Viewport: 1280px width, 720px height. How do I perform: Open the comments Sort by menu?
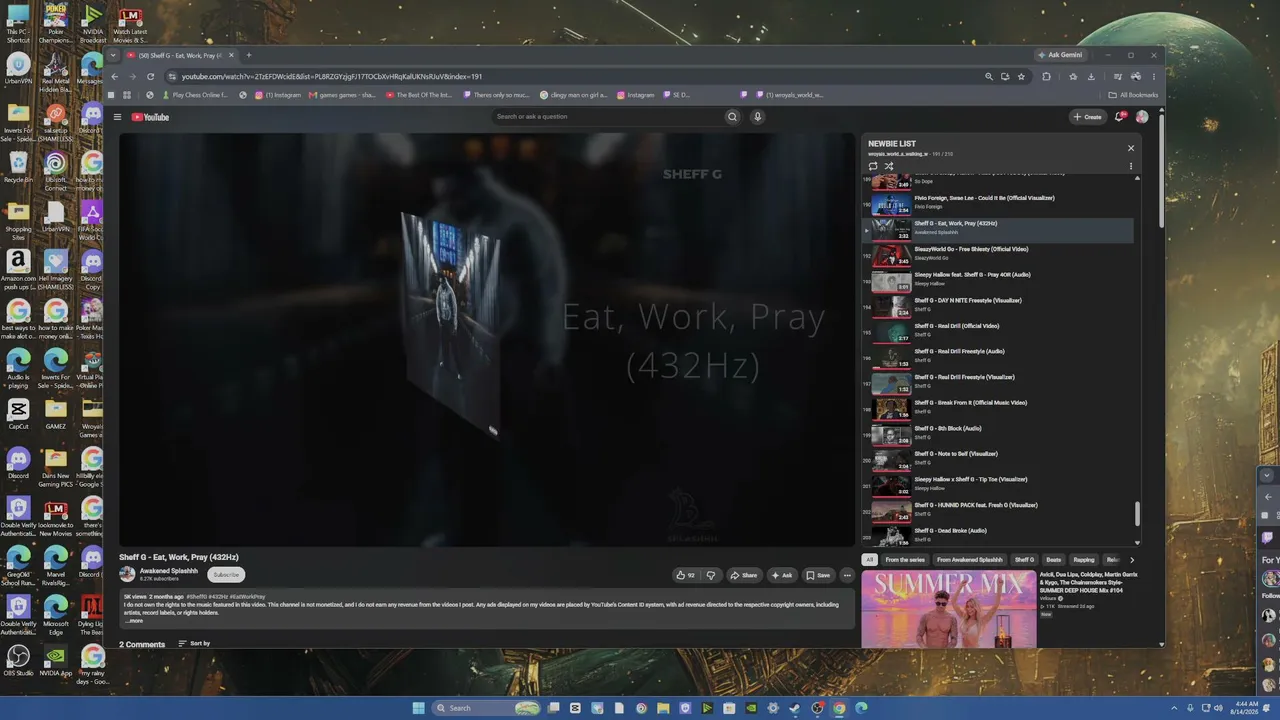tap(194, 643)
